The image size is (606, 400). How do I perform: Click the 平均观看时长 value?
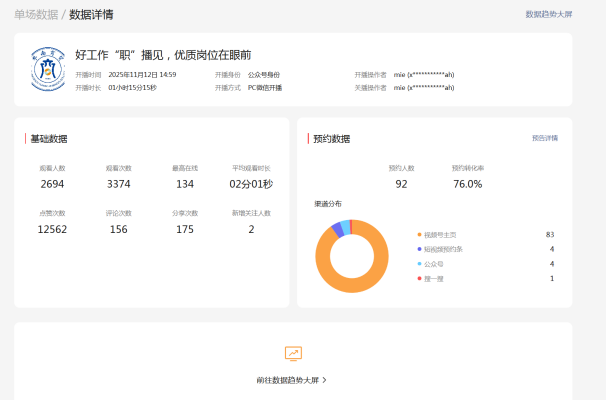tap(251, 184)
